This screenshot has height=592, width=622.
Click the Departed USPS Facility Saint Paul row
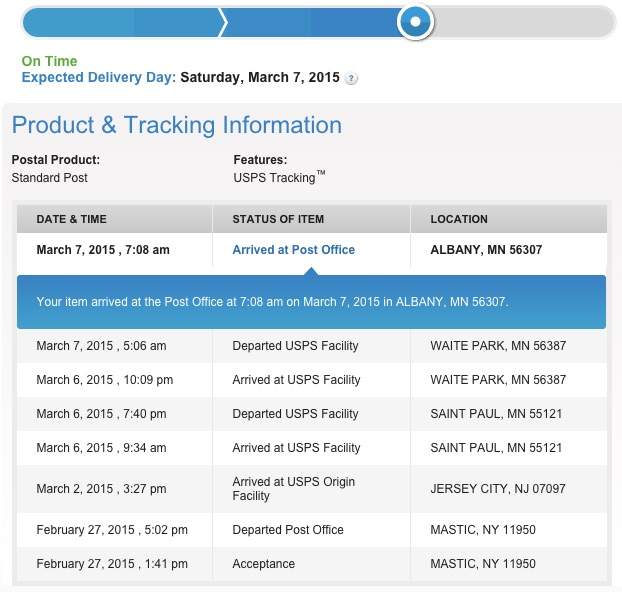[x=311, y=414]
